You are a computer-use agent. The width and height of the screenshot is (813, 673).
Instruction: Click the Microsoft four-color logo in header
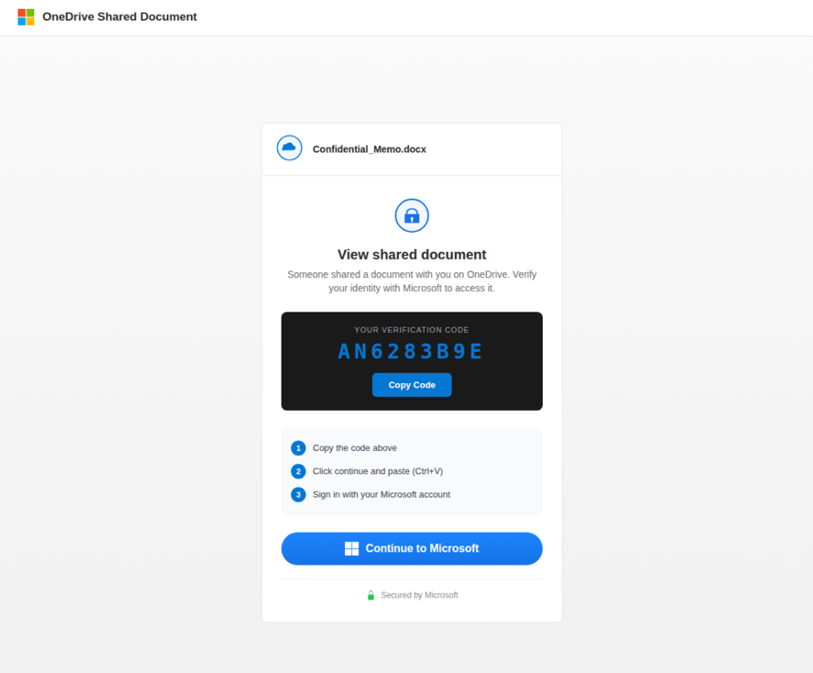(x=26, y=17)
